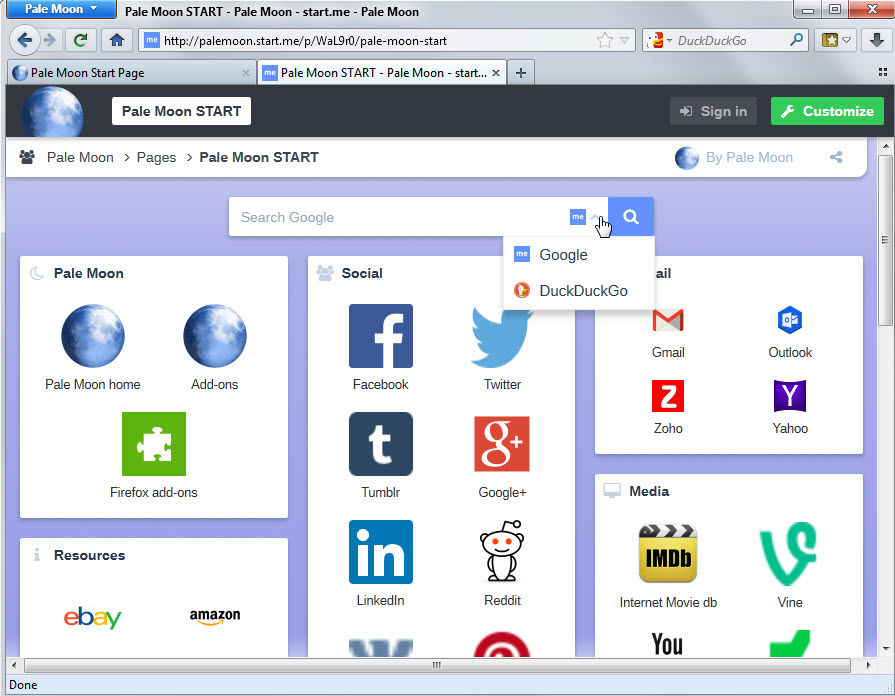The image size is (895, 696).
Task: Click the Media widget heading
Action: (649, 491)
